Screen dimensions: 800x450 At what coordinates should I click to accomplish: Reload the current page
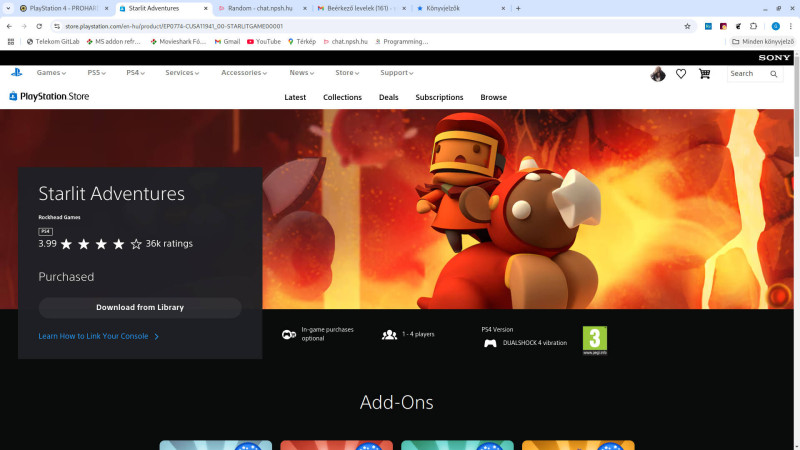[x=39, y=26]
